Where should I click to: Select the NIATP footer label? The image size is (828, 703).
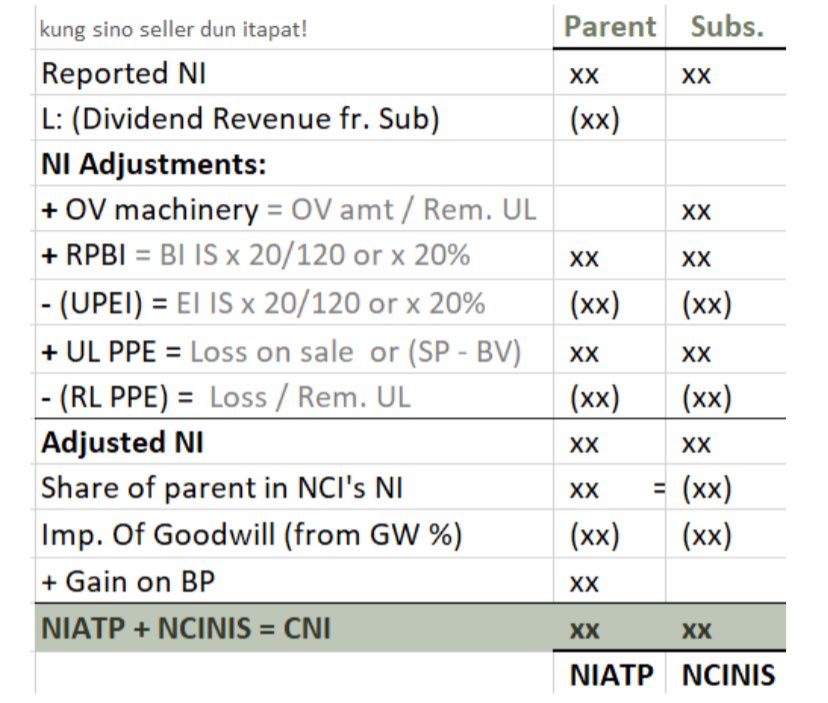point(609,674)
